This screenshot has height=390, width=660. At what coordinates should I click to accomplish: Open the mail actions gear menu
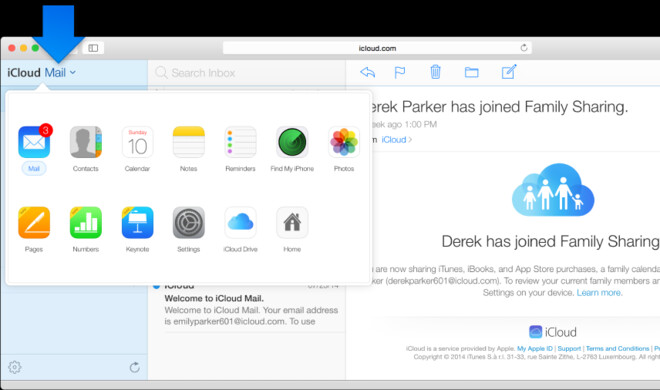coord(15,367)
